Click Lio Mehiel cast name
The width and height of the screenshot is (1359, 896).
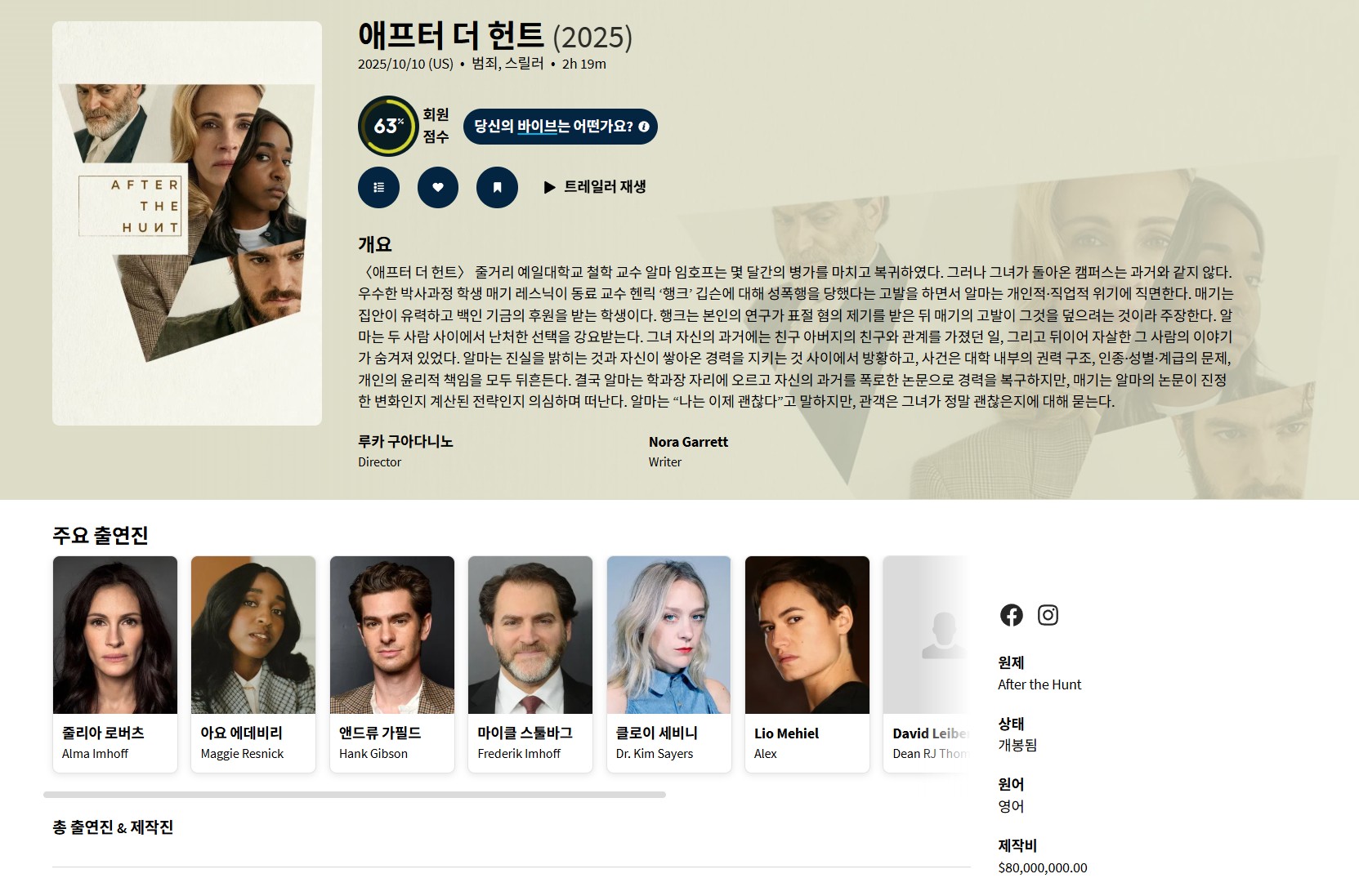tap(786, 733)
